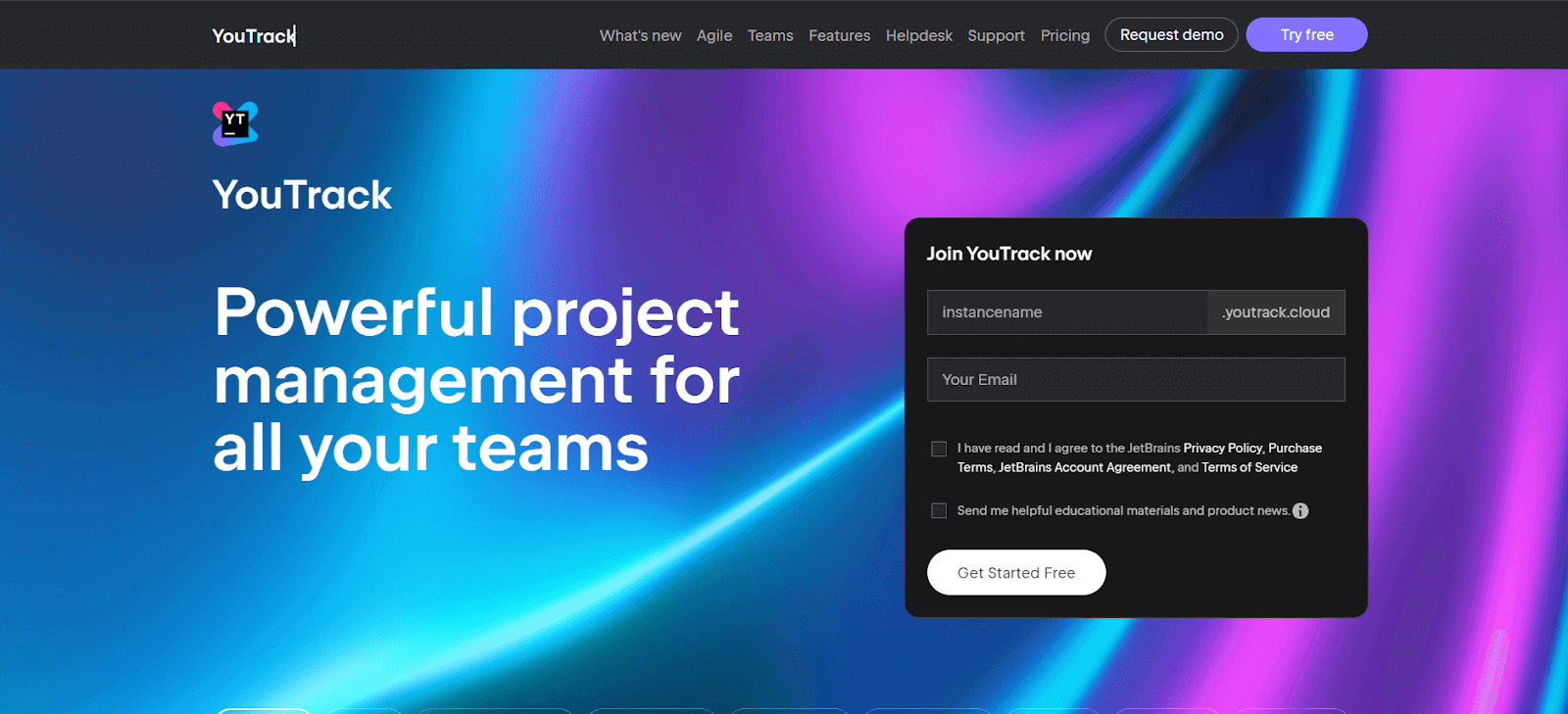
Task: Click the info icon beside product news
Action: point(1300,511)
